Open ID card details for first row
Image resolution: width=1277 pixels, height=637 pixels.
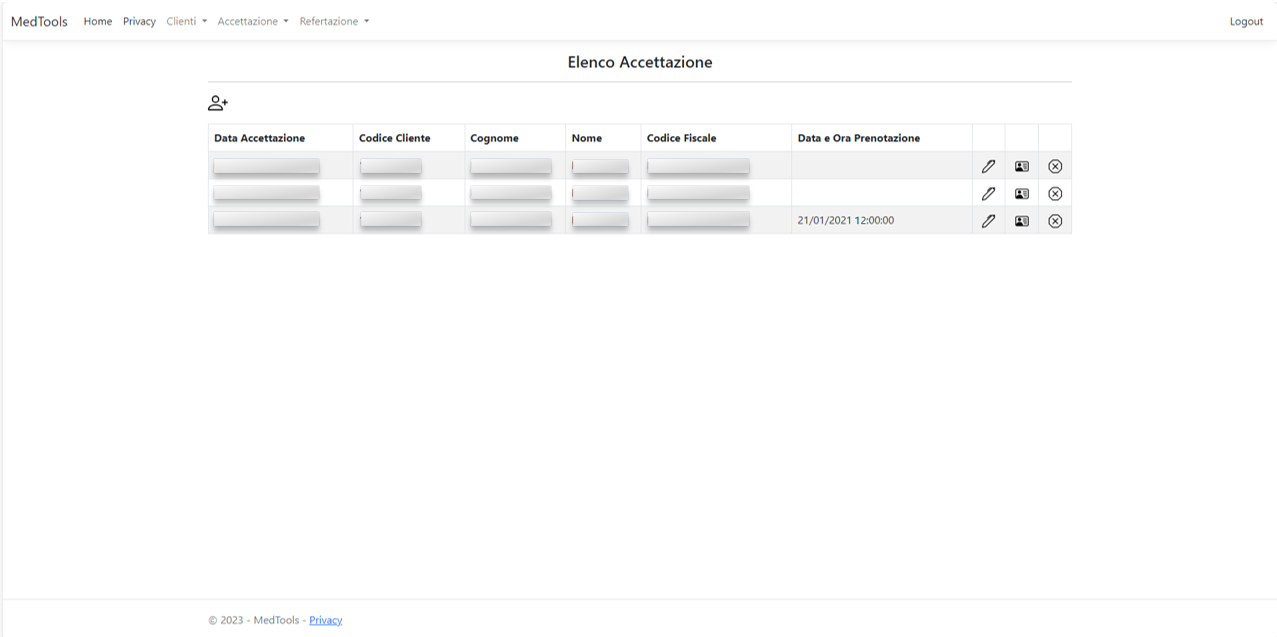1021,166
